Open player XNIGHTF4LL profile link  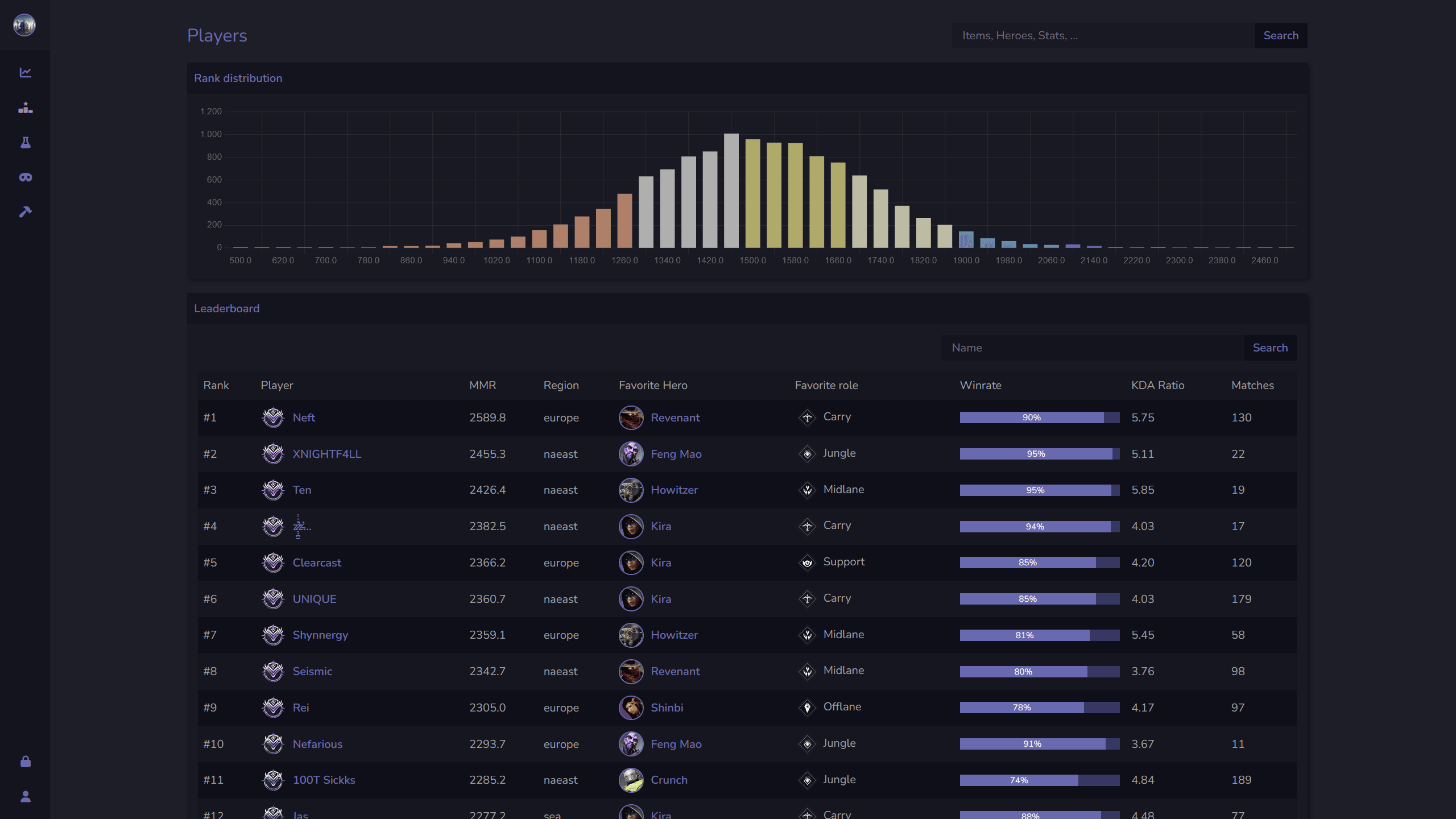[326, 454]
